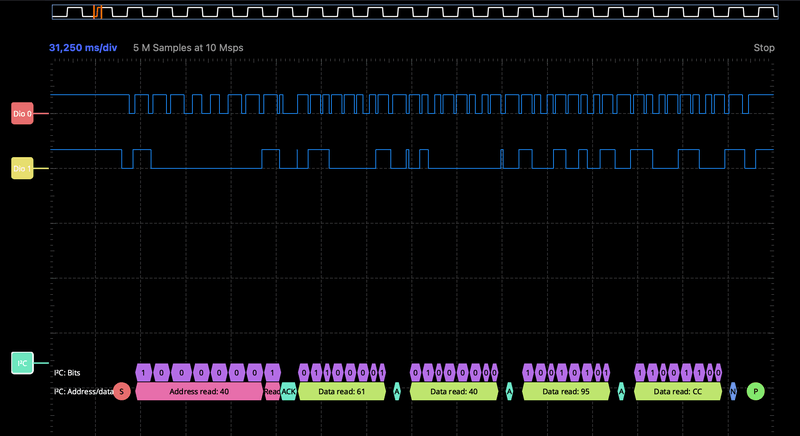Select the Data read: CC segment
Image resolution: width=800 pixels, height=436 pixels.
click(x=678, y=392)
